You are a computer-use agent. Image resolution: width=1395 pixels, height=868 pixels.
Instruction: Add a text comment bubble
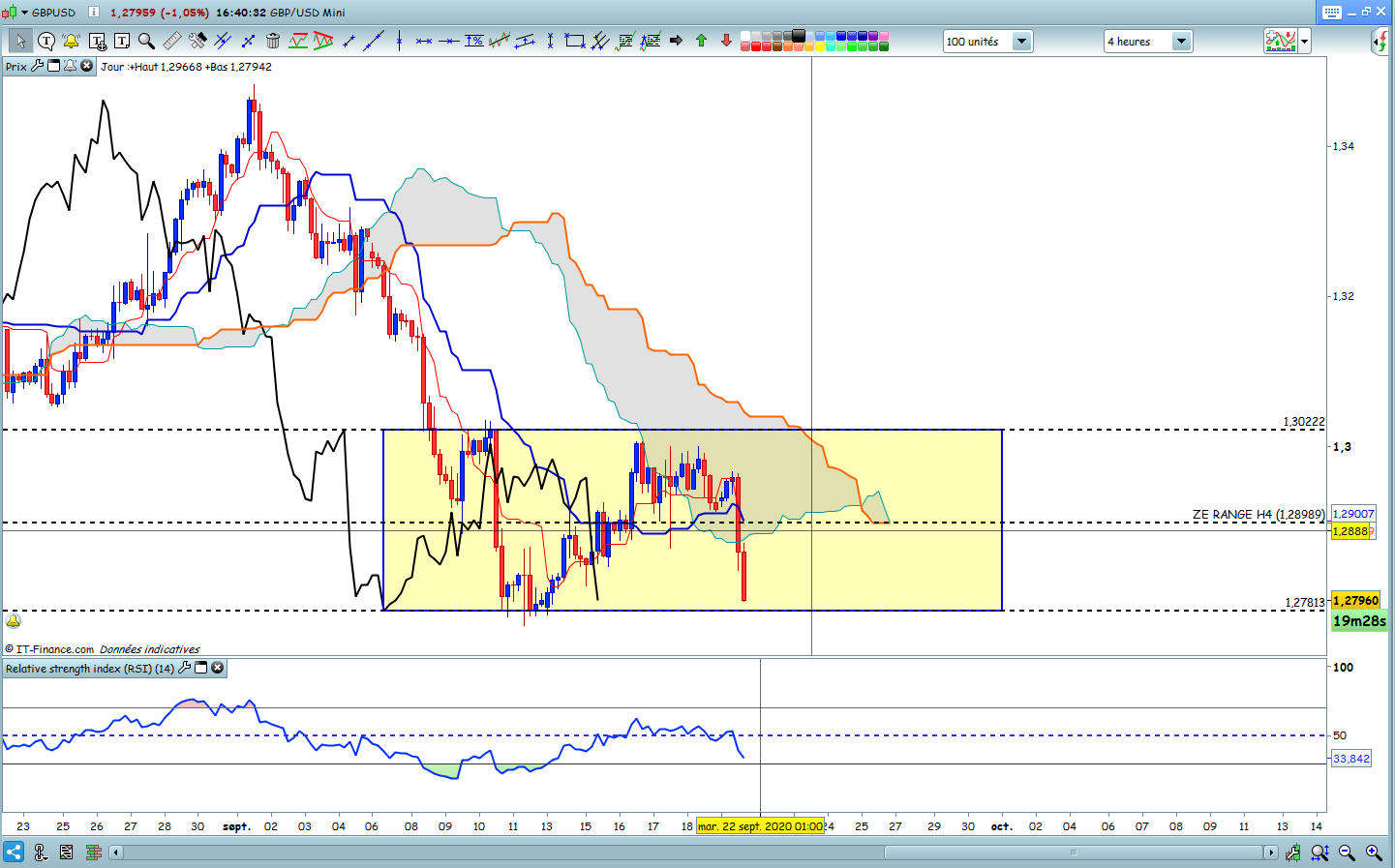click(x=46, y=41)
